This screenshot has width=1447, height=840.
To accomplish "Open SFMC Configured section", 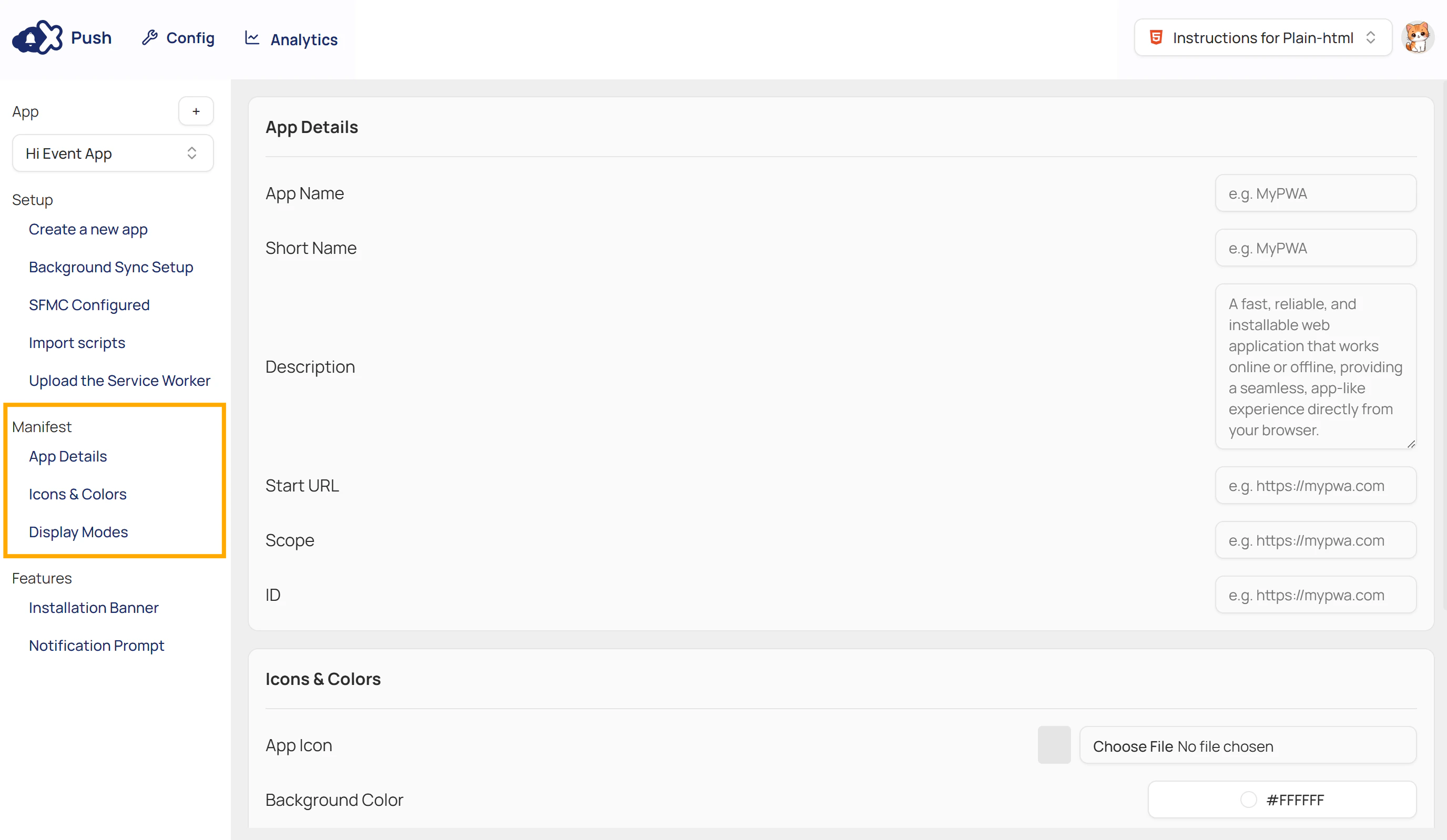I will 89,305.
